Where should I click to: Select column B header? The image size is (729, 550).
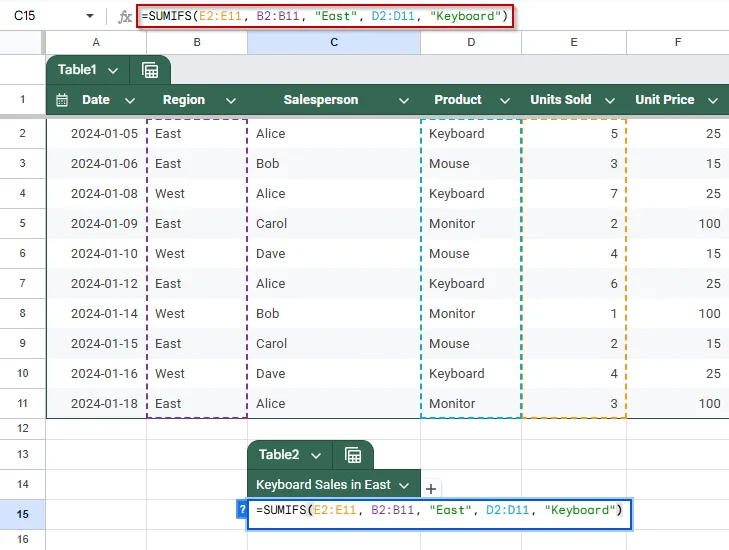point(197,43)
